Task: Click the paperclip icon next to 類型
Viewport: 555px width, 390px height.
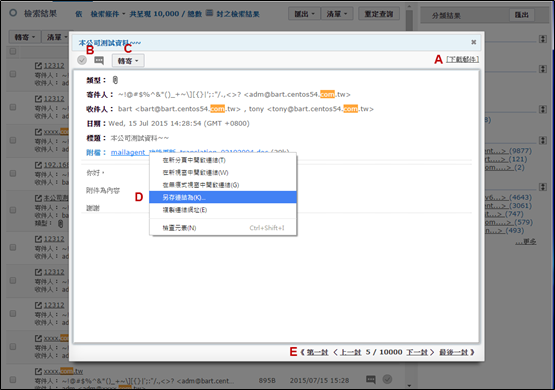Action: tap(115, 80)
